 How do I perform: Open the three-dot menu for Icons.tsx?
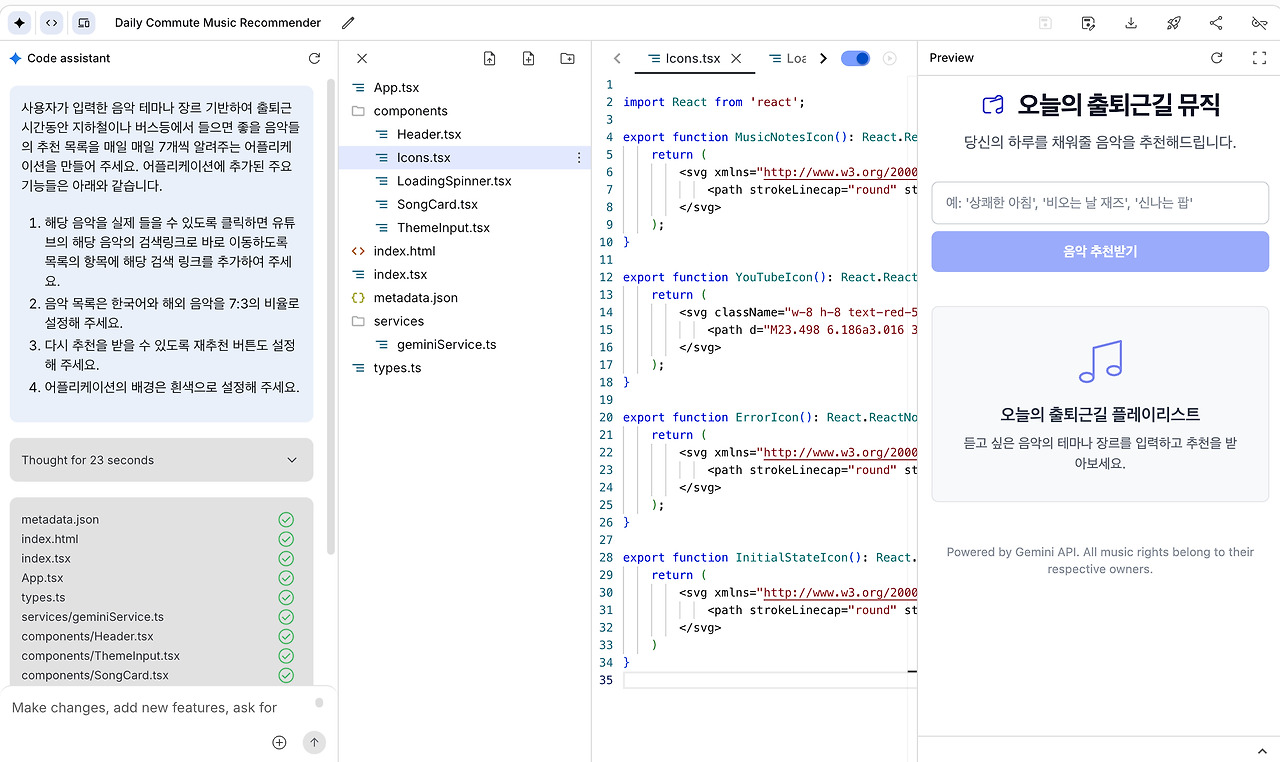tap(579, 158)
